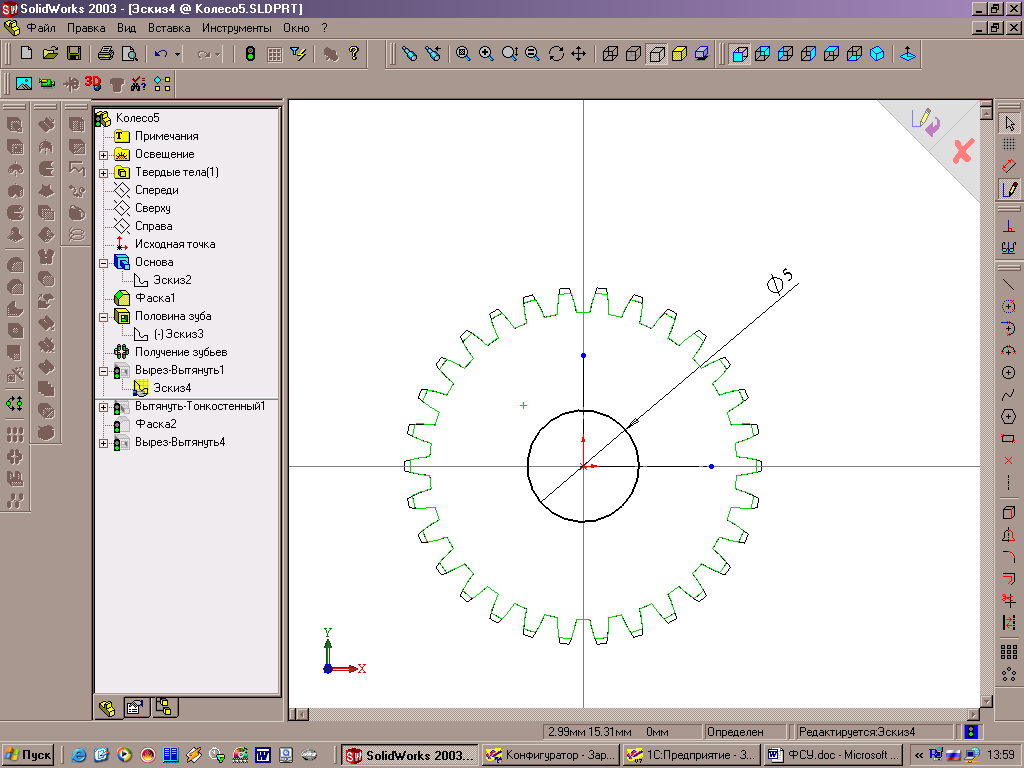Open the Вид menu
Screen dimensions: 1024x768
pos(127,28)
